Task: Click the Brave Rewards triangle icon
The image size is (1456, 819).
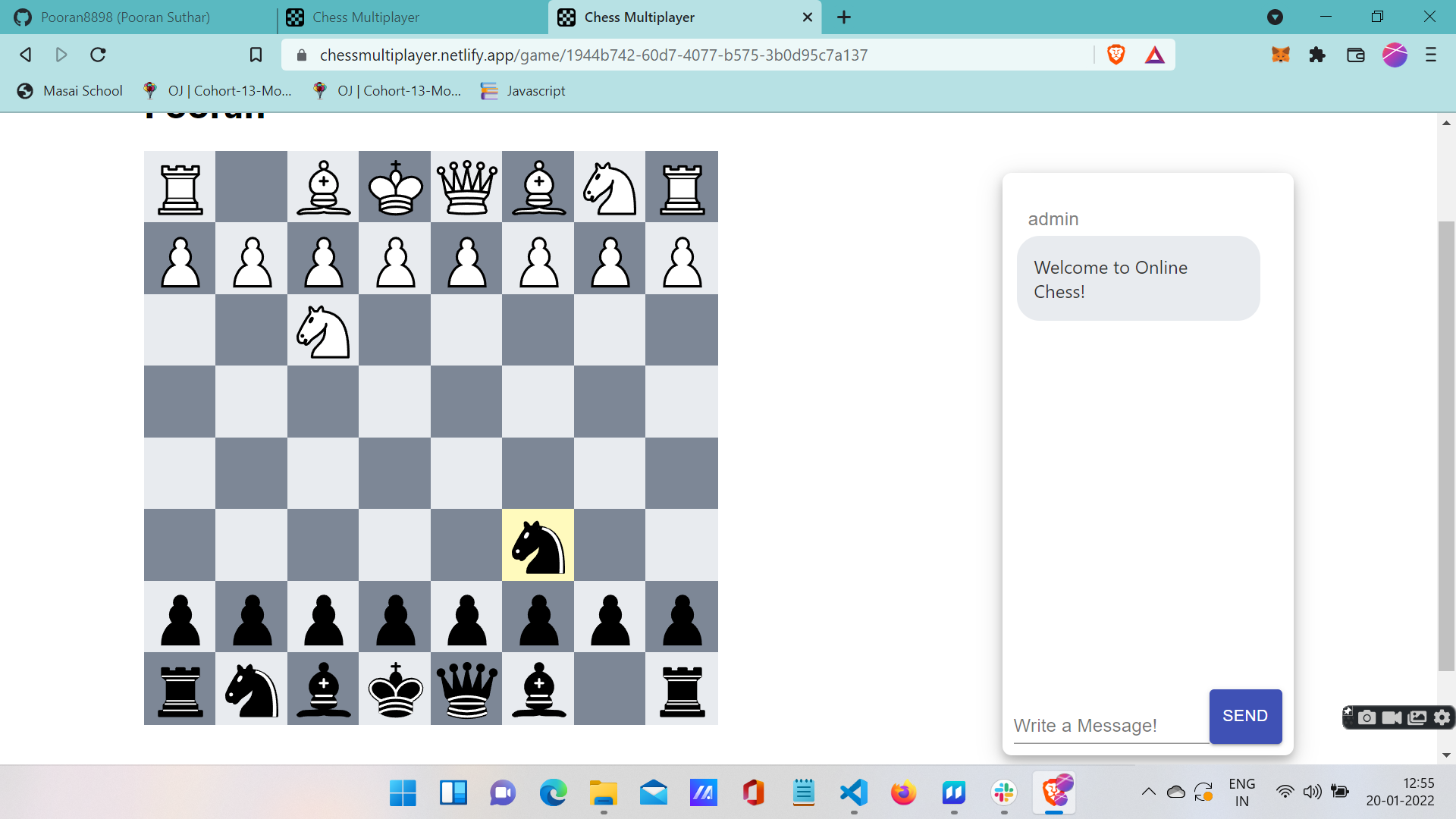Action: coord(1154,55)
